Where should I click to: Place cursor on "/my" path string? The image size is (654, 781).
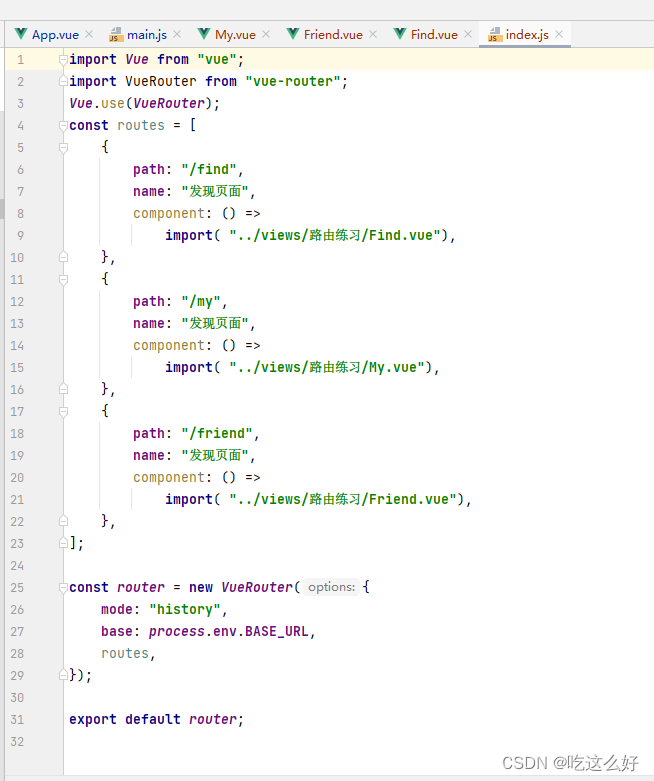pyautogui.click(x=201, y=301)
